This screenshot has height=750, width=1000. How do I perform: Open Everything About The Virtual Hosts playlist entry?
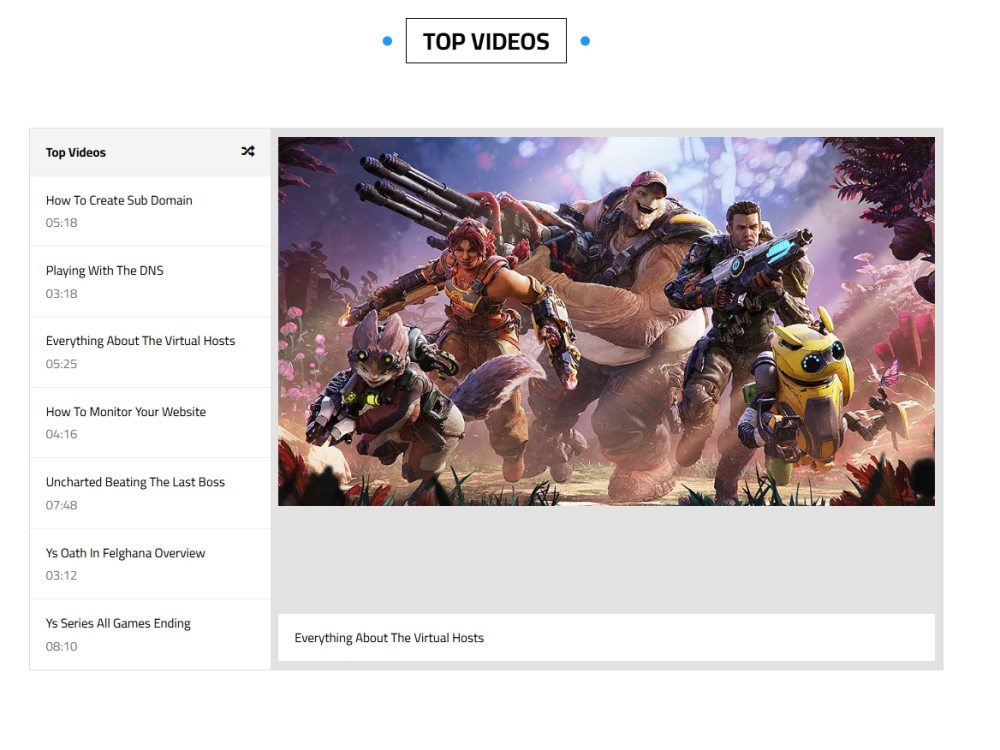click(150, 352)
